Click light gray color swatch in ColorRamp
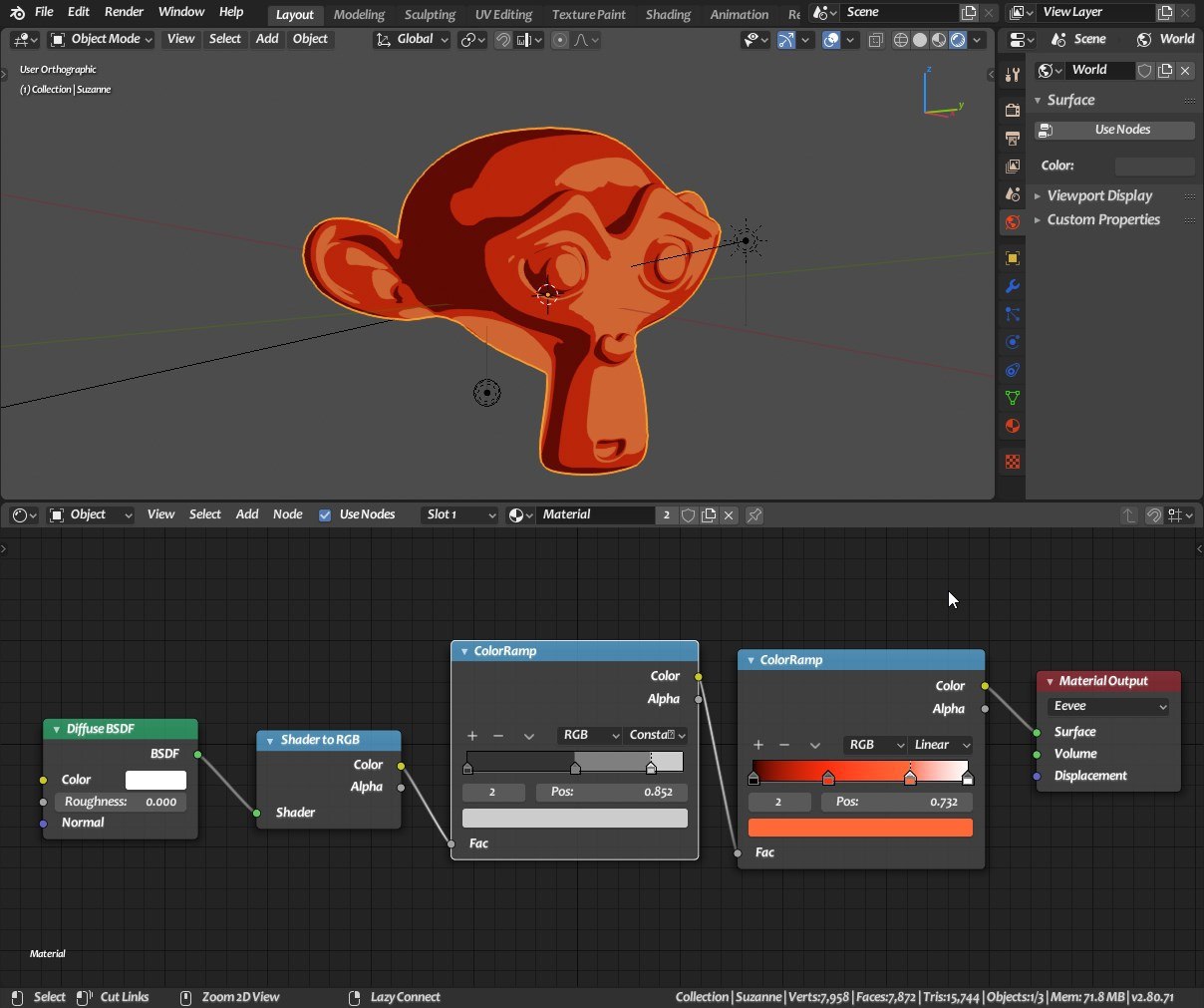 pos(574,819)
